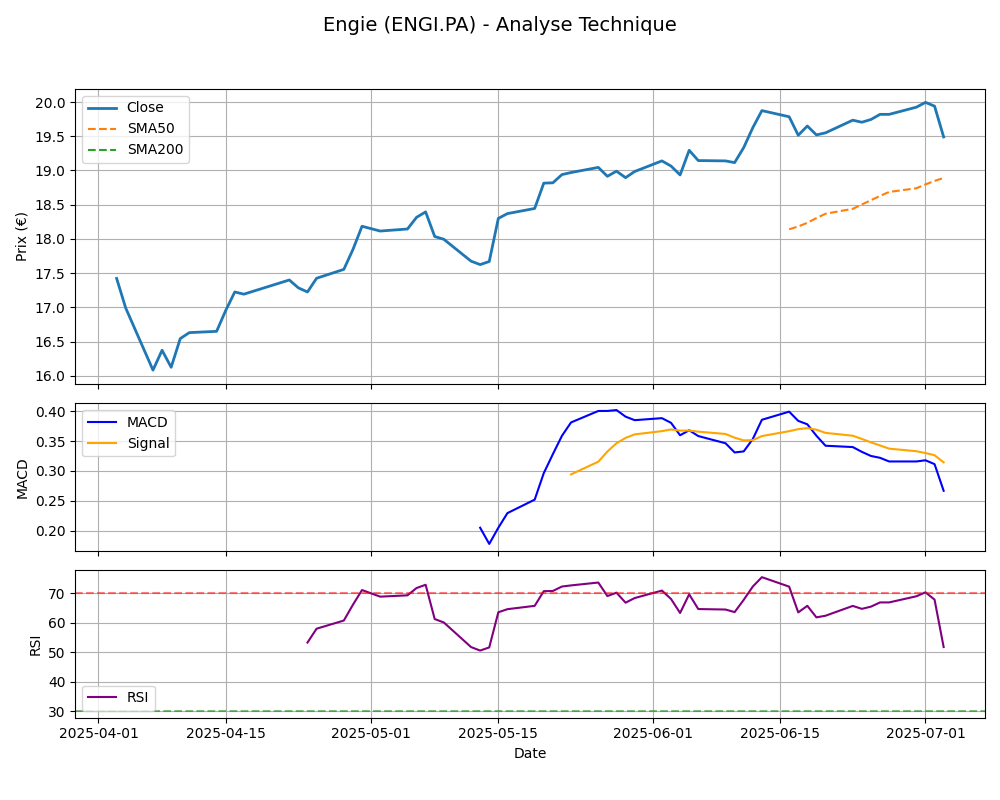This screenshot has width=1000, height=800.
Task: Click the '19.5' price tick label
Action: [52, 137]
